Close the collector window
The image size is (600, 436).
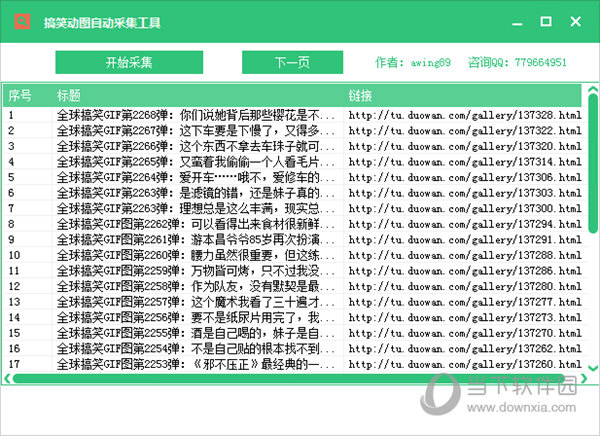coord(576,21)
